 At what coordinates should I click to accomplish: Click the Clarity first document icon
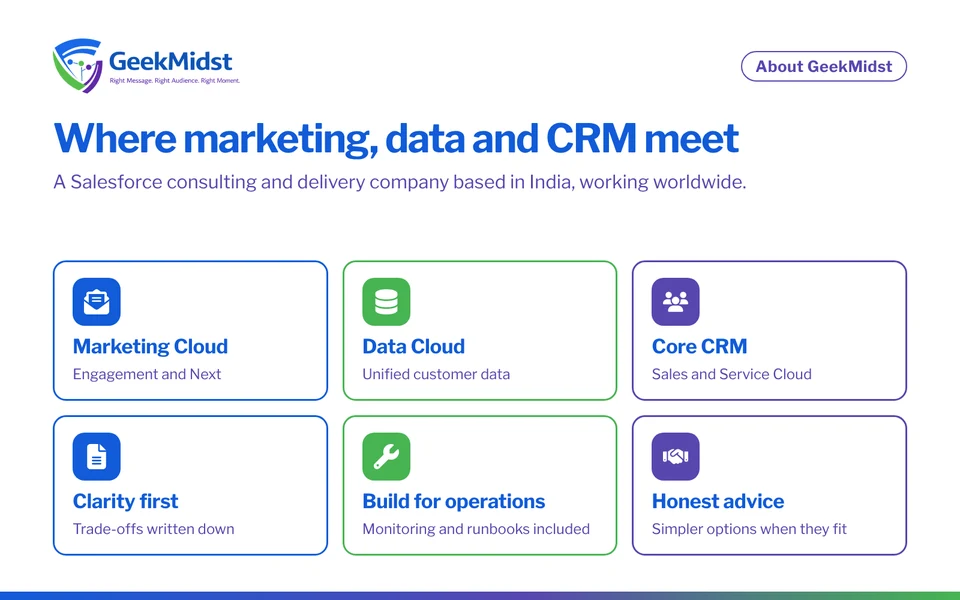click(97, 457)
